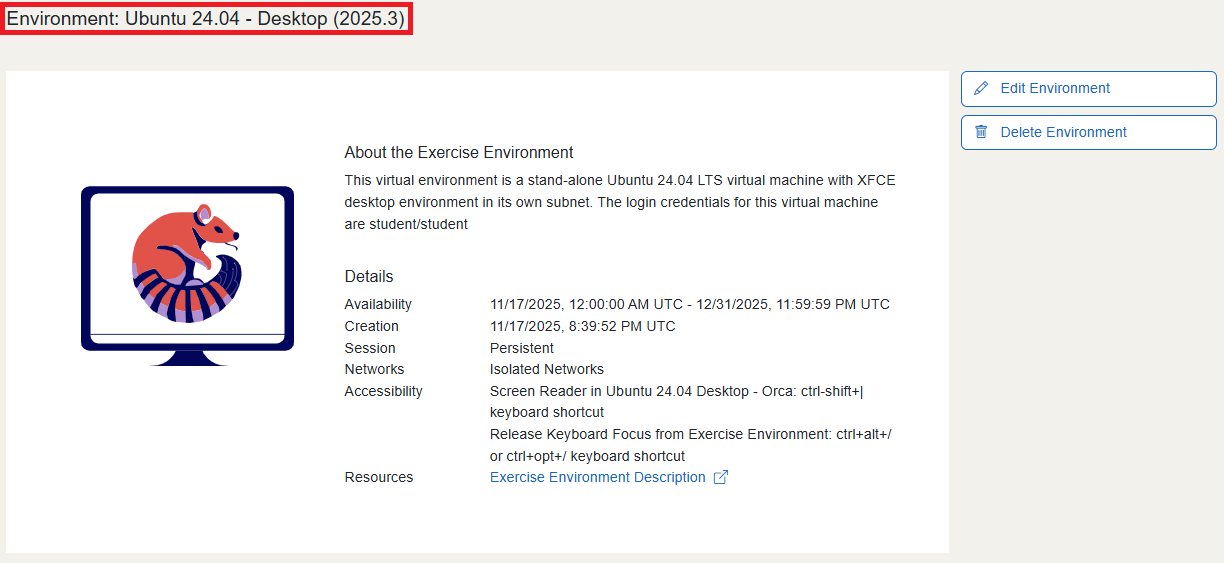Screen dimensions: 1224x563
Task: Click the external link icon beside Resources link
Action: tap(720, 477)
